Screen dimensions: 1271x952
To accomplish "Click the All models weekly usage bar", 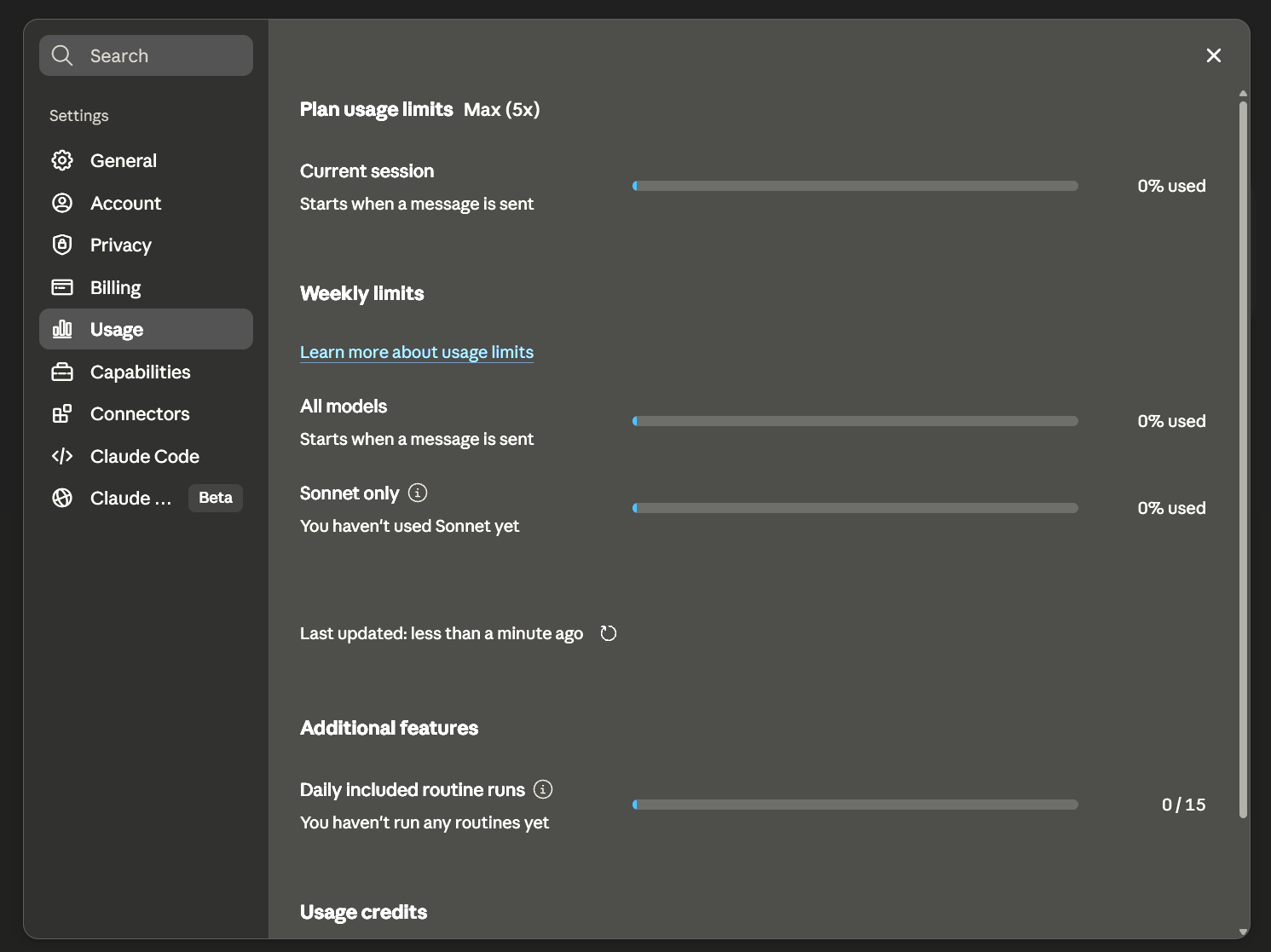I will click(x=855, y=421).
